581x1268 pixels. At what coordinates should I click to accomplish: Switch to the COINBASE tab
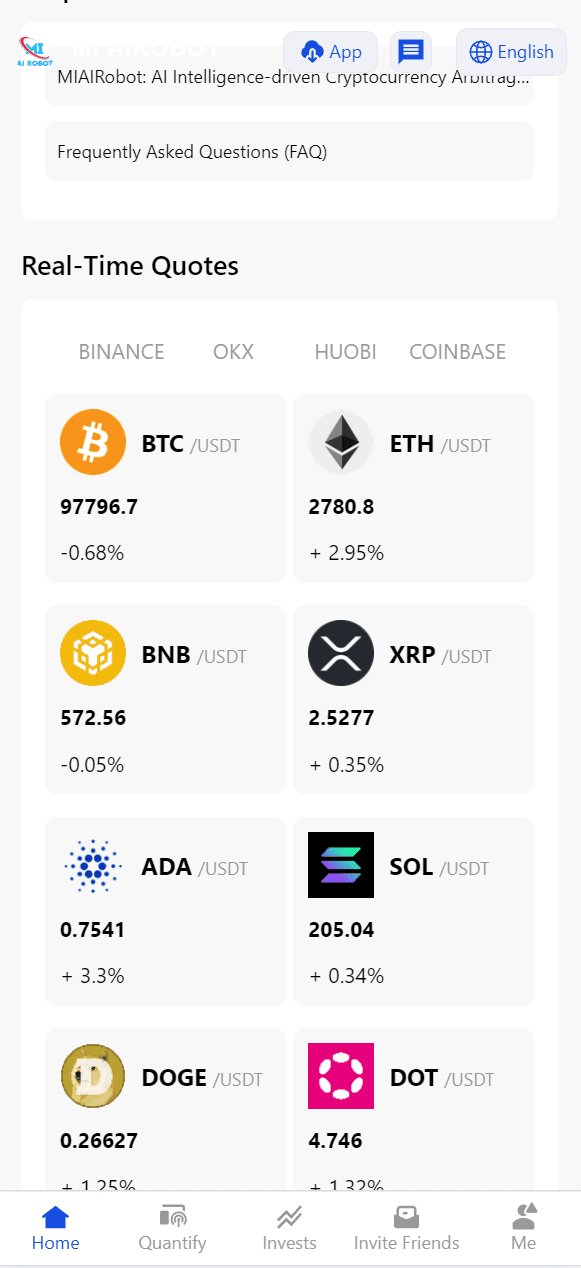(x=457, y=352)
